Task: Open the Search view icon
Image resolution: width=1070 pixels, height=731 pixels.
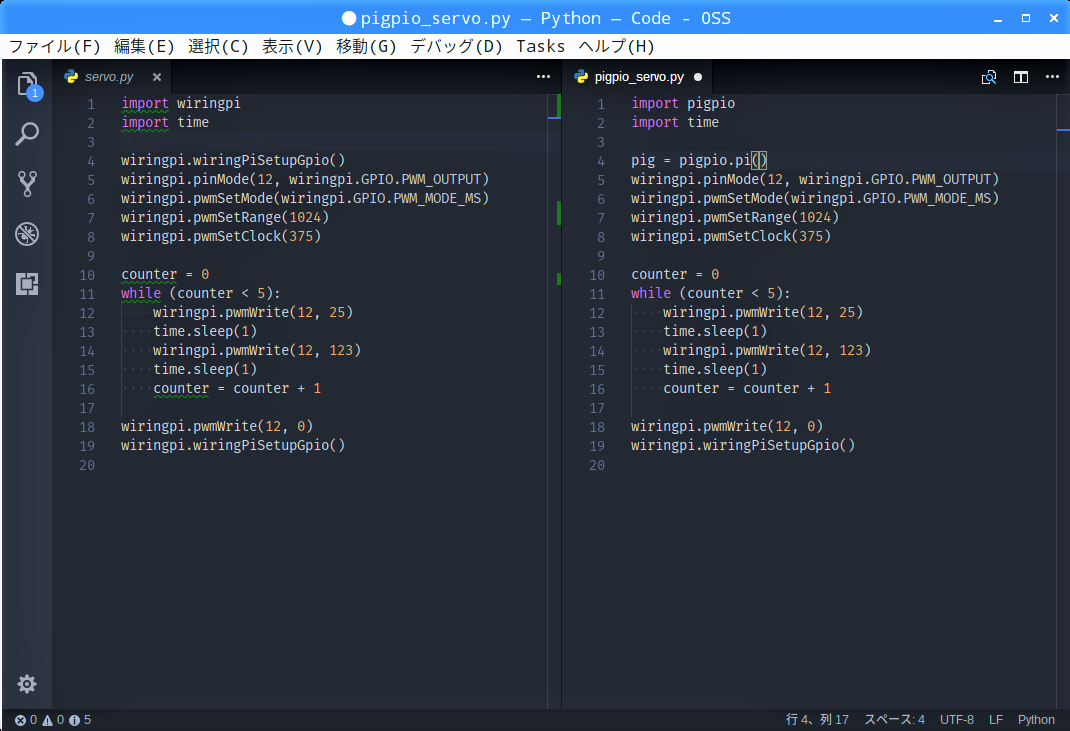Action: pyautogui.click(x=27, y=134)
